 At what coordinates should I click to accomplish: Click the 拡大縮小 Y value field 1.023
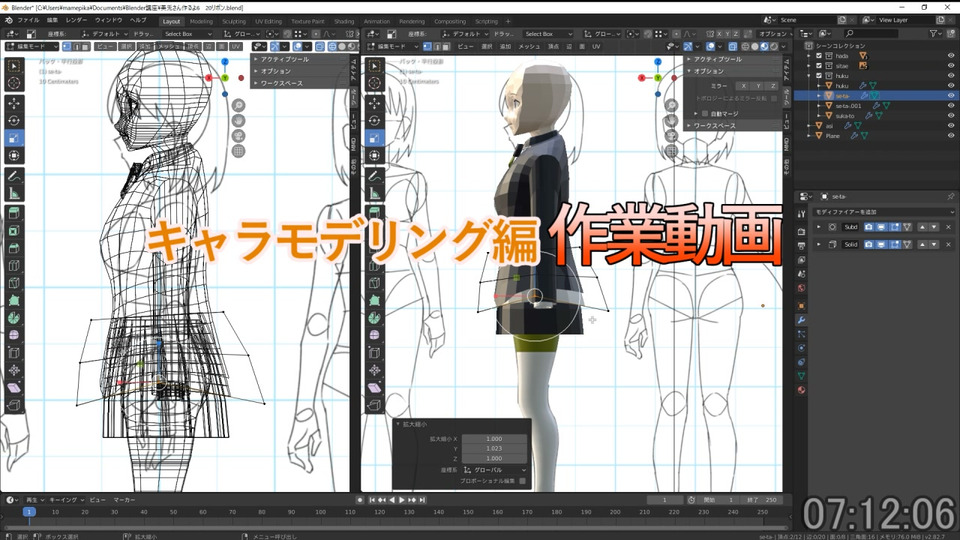tap(494, 448)
